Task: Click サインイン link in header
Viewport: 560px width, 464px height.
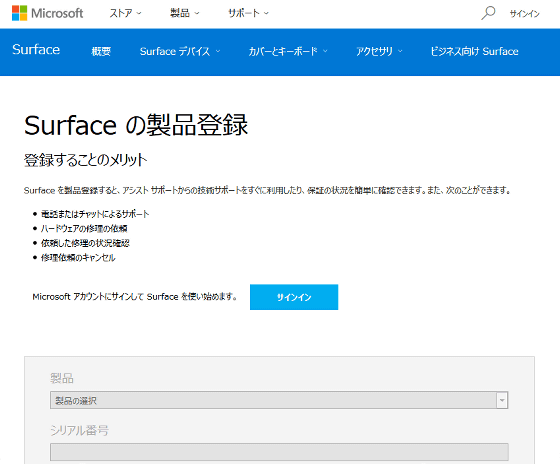Action: (524, 14)
